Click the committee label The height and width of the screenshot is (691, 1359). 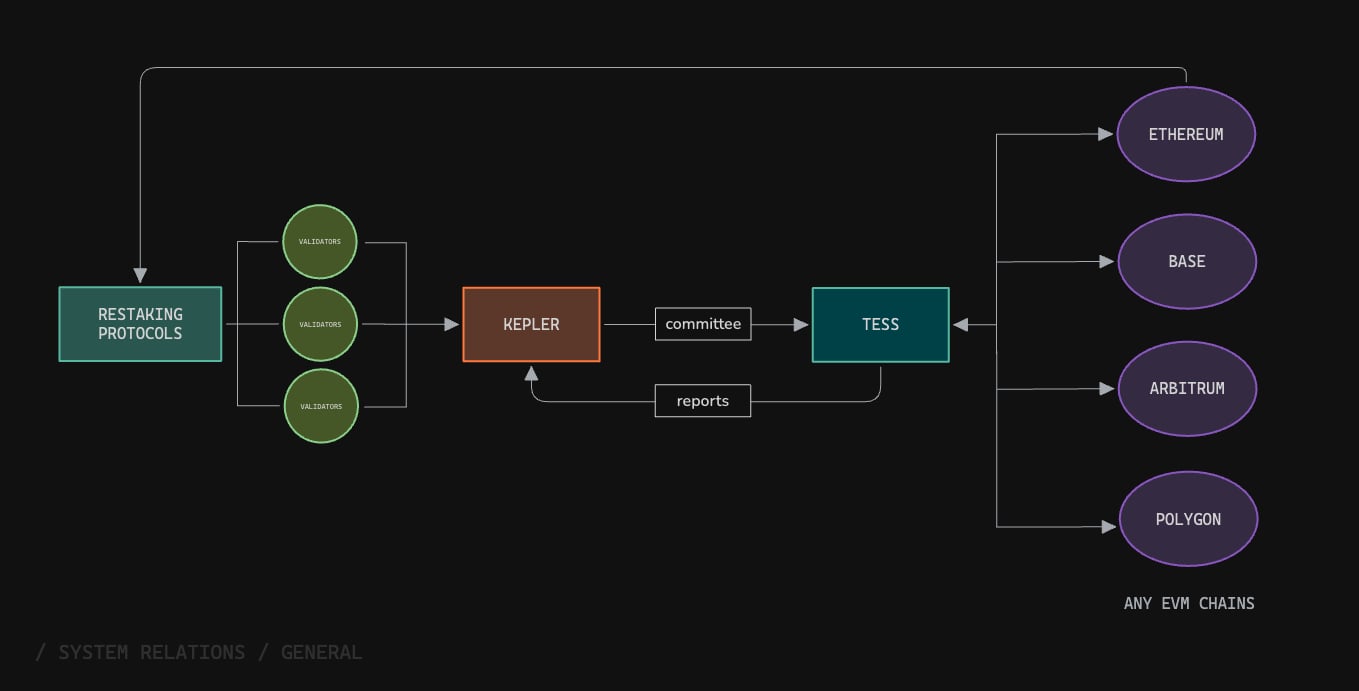(x=703, y=324)
